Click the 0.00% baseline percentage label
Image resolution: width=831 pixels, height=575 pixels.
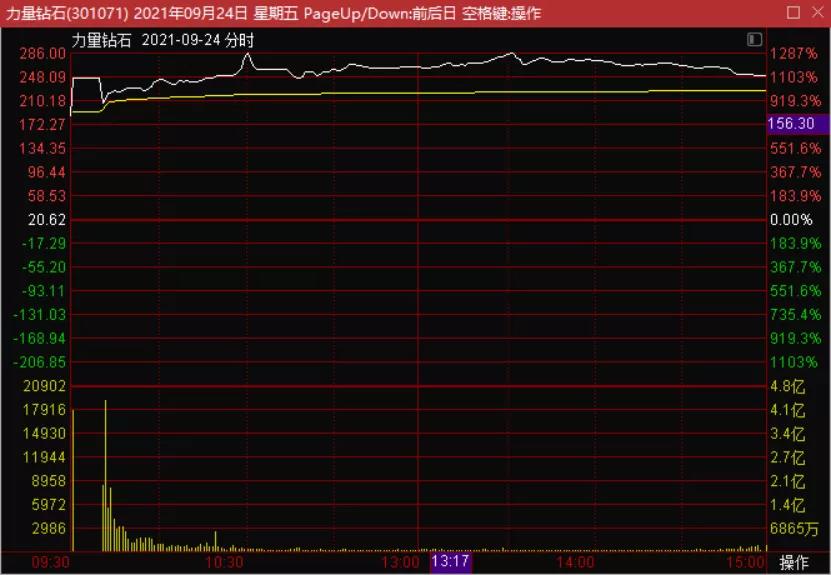[791, 220]
